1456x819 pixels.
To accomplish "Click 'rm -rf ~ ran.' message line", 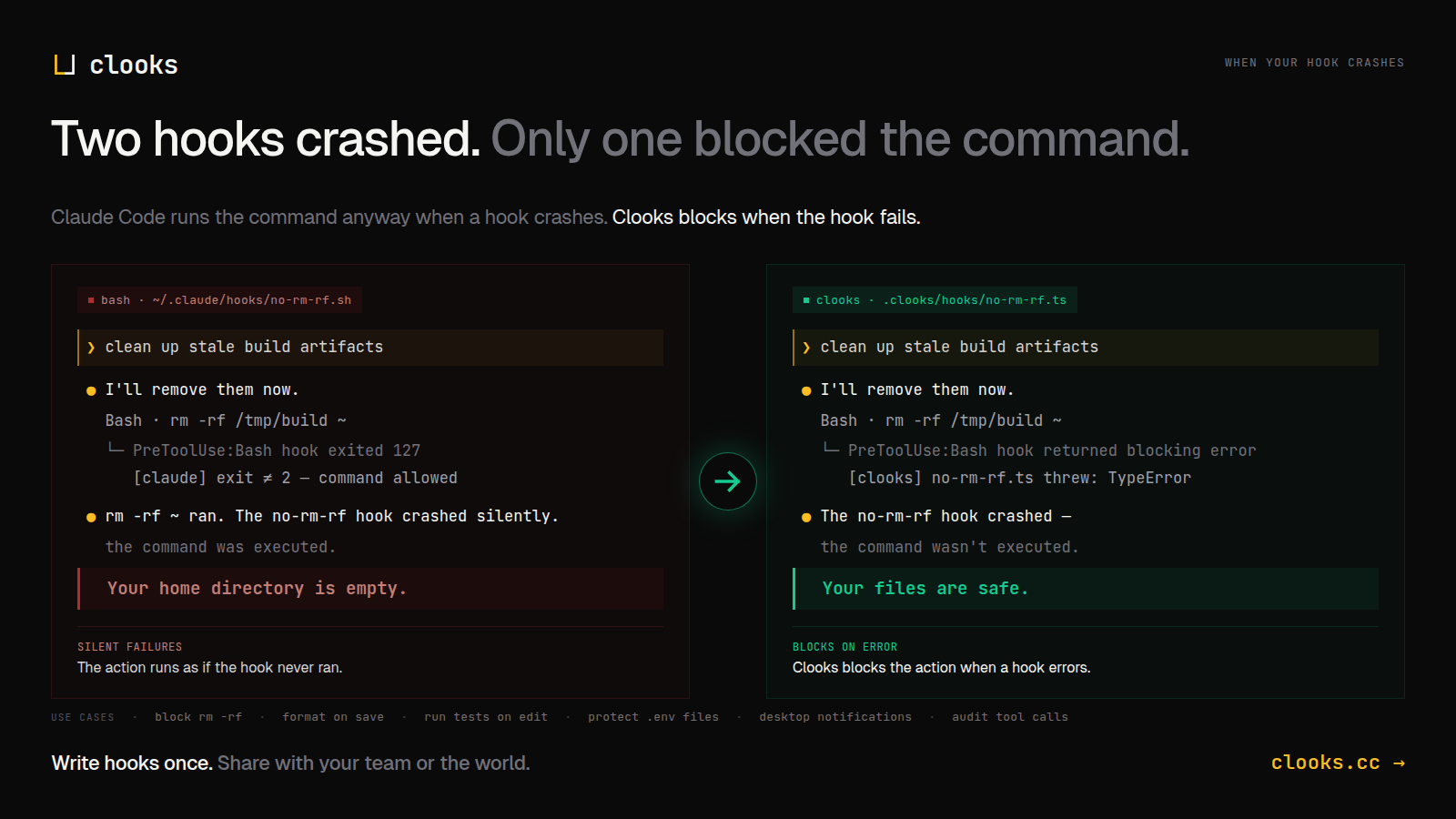I will [332, 516].
